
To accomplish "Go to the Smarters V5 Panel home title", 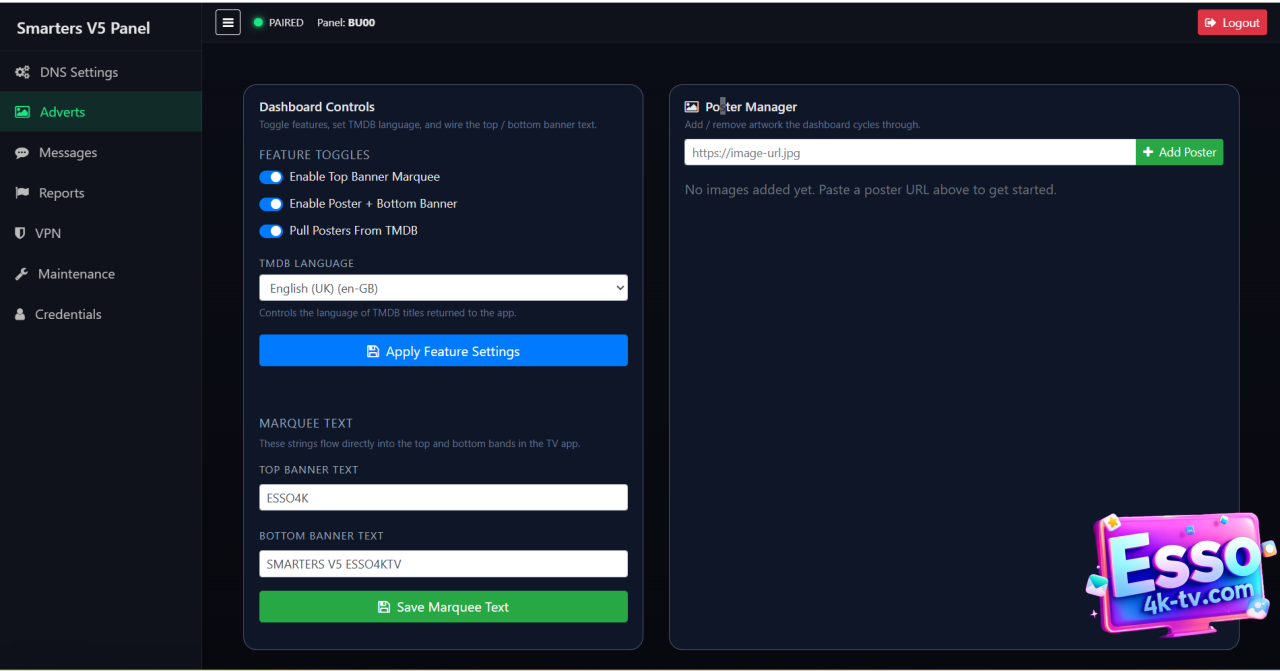I will (83, 28).
